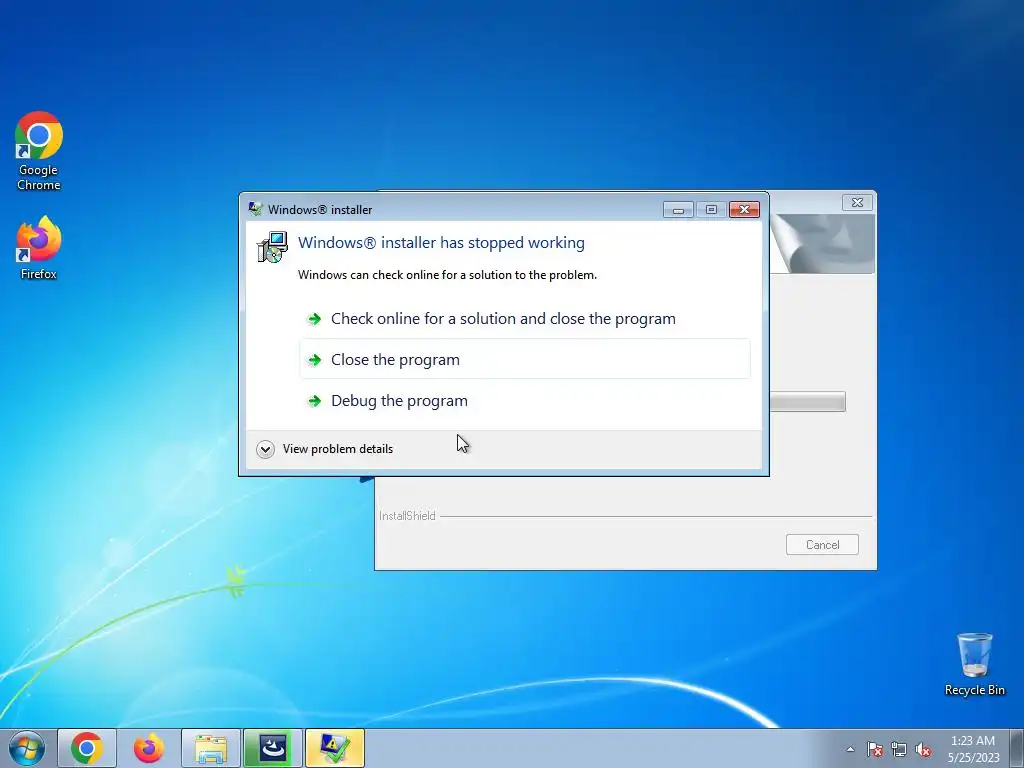Screen dimensions: 1024x768
Task: Click Show desktop strip at taskbar end
Action: (x=1016, y=748)
